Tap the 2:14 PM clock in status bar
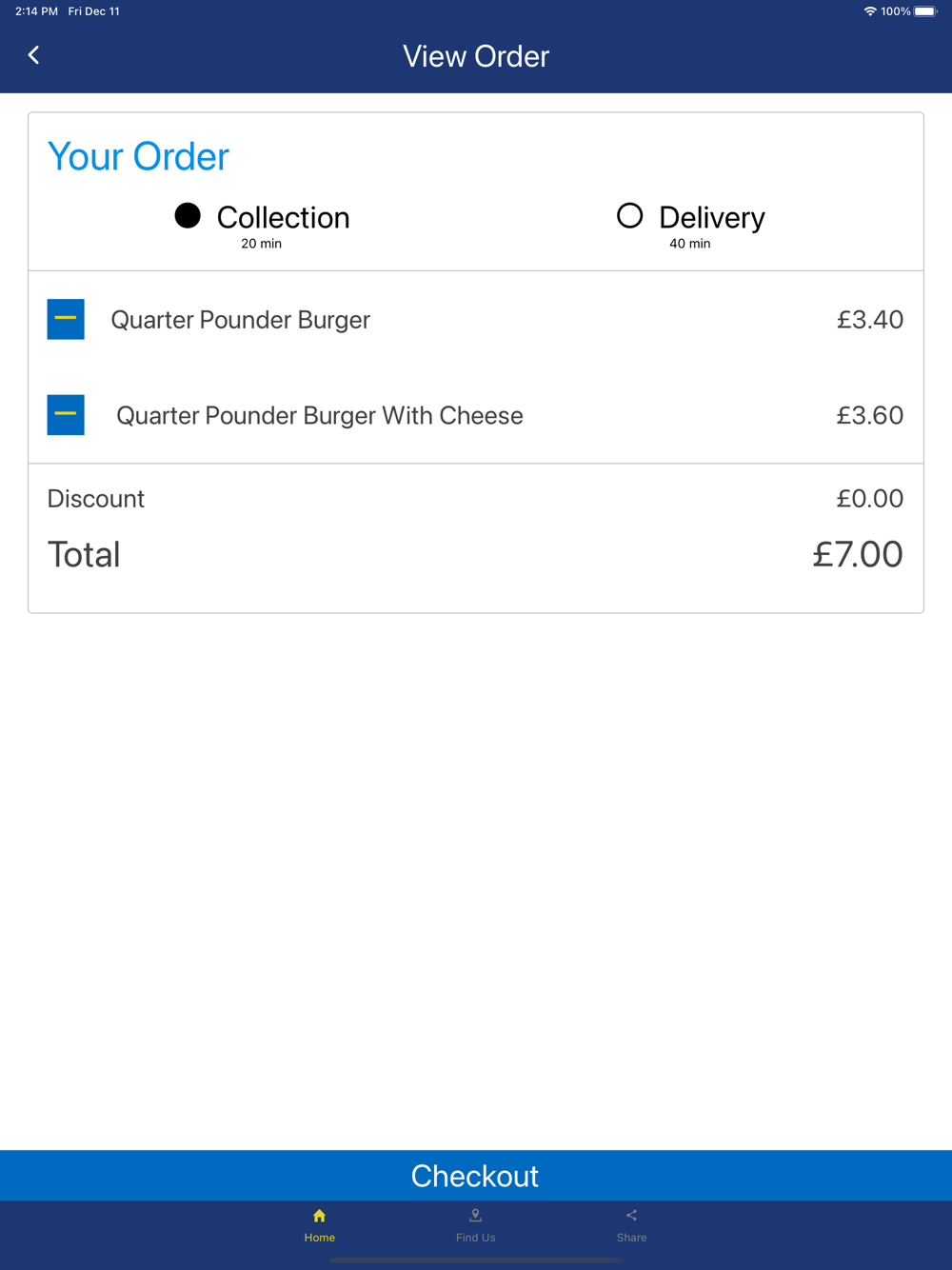Image resolution: width=952 pixels, height=1270 pixels. point(36,11)
